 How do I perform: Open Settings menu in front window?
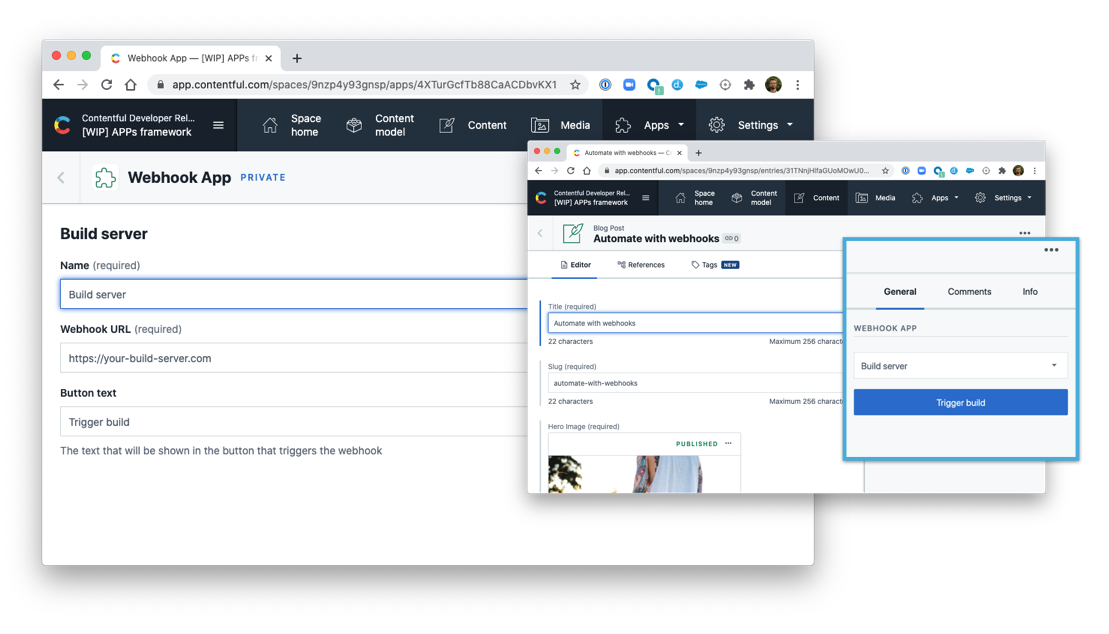coord(1003,198)
